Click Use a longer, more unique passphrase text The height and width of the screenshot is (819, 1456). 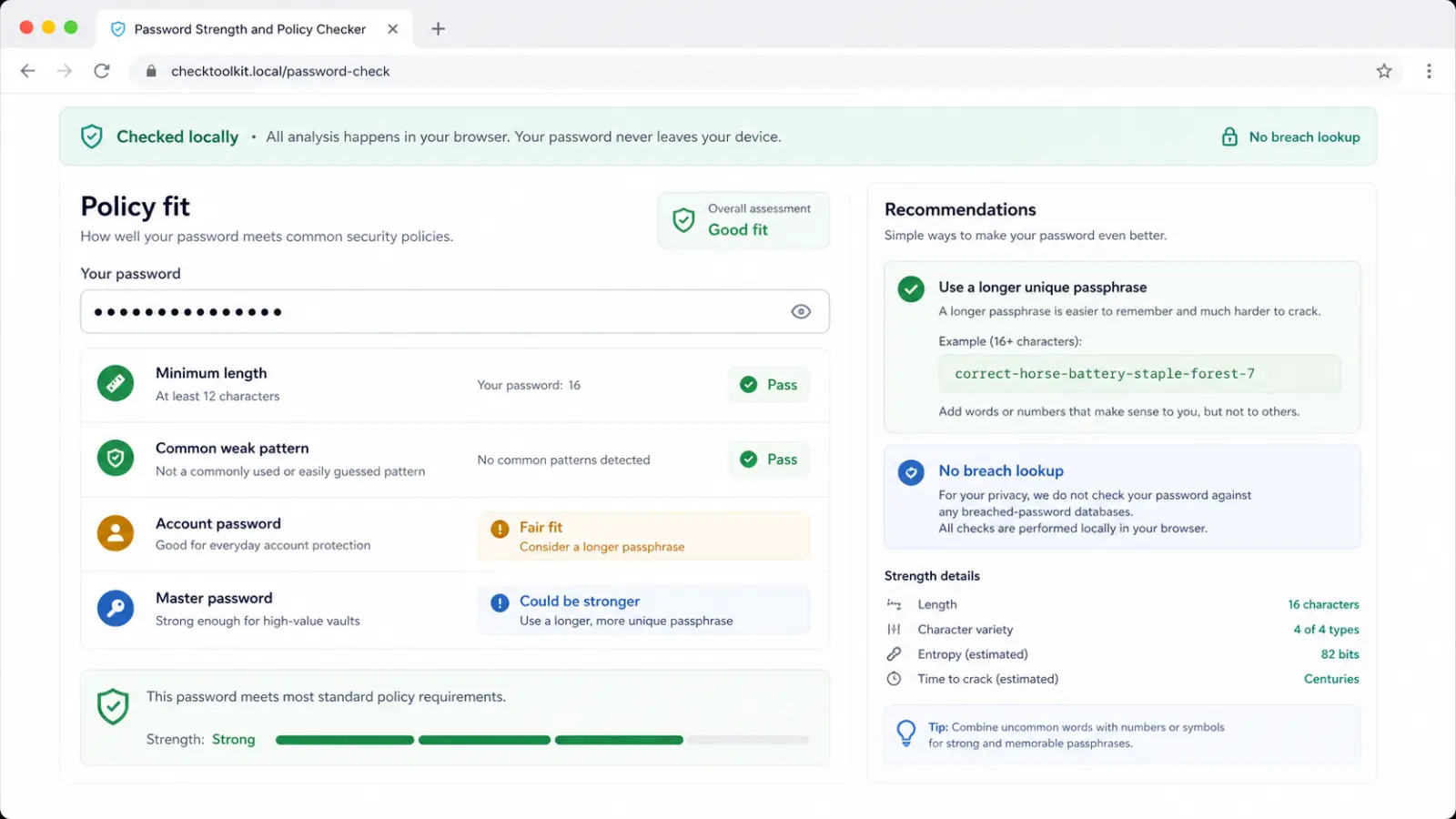[x=626, y=621]
